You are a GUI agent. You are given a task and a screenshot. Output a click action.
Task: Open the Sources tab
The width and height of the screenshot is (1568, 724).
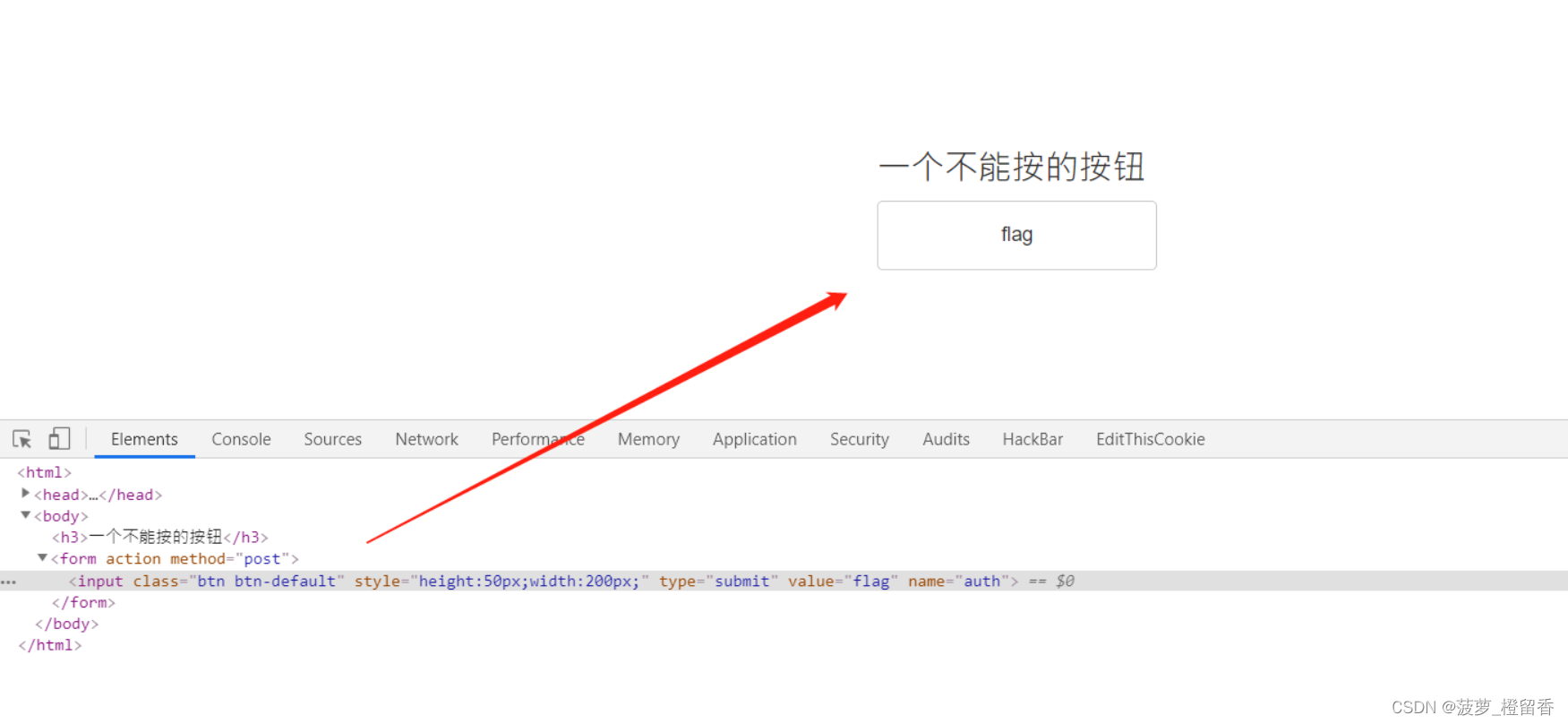click(x=332, y=439)
